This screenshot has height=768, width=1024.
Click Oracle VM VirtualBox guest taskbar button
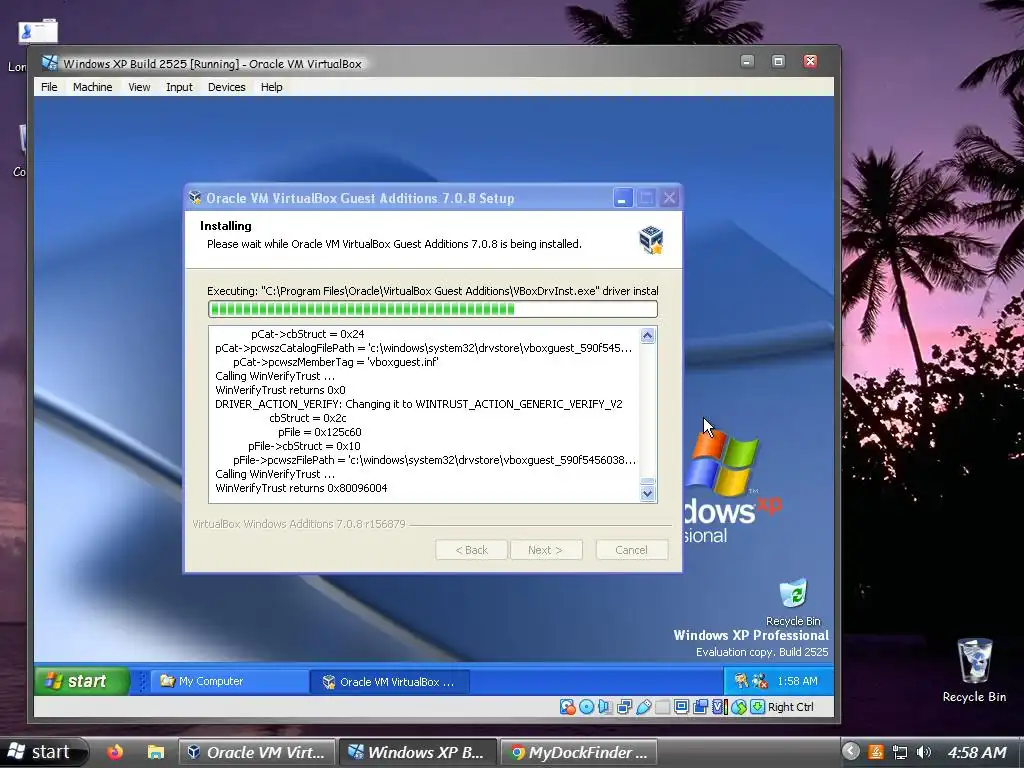tap(390, 681)
